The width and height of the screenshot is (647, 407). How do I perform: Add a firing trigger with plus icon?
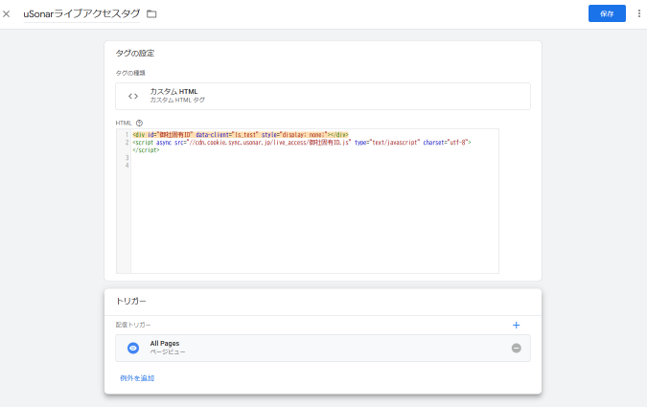coord(516,325)
